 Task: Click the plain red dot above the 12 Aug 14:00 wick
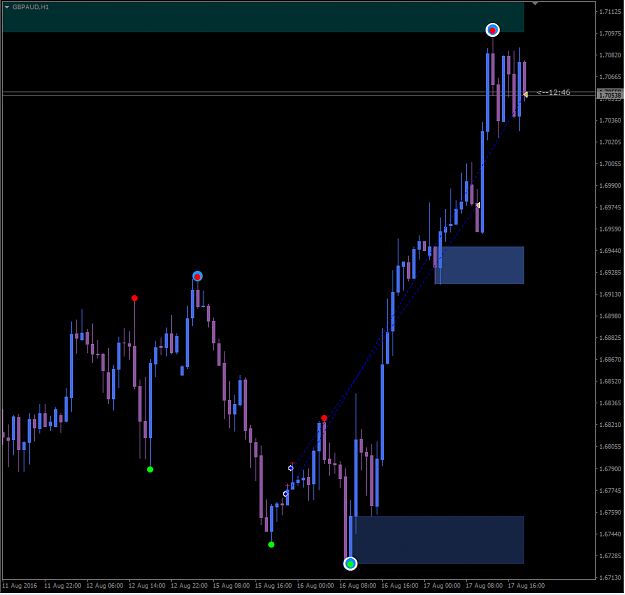[135, 298]
